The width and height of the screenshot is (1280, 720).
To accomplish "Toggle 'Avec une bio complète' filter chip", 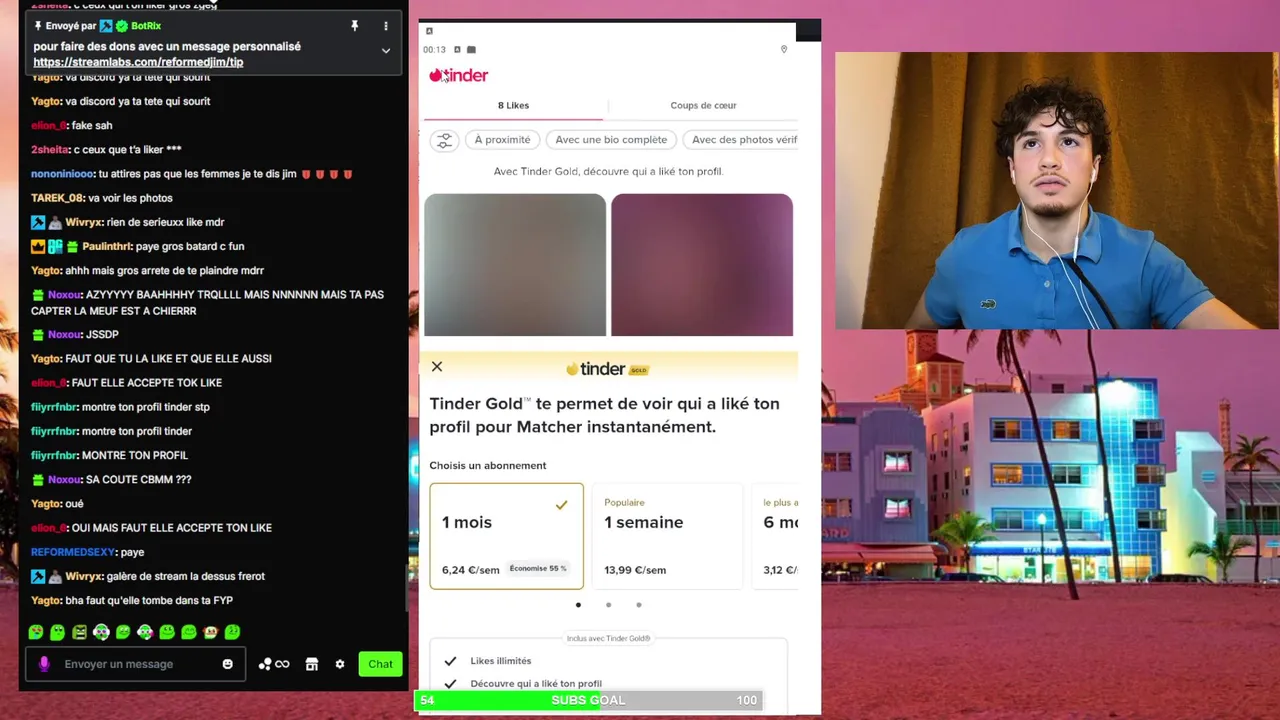I will coord(611,140).
